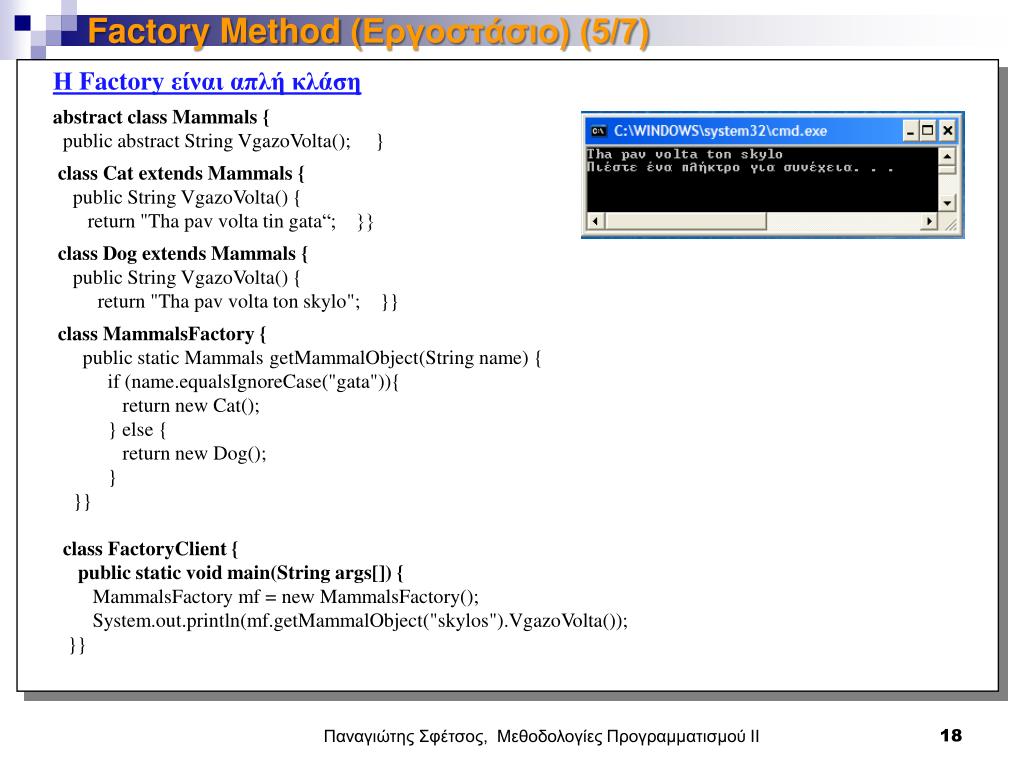Screen dimensions: 1024x768
Task: Close the cmd.exe window
Action: tap(948, 131)
